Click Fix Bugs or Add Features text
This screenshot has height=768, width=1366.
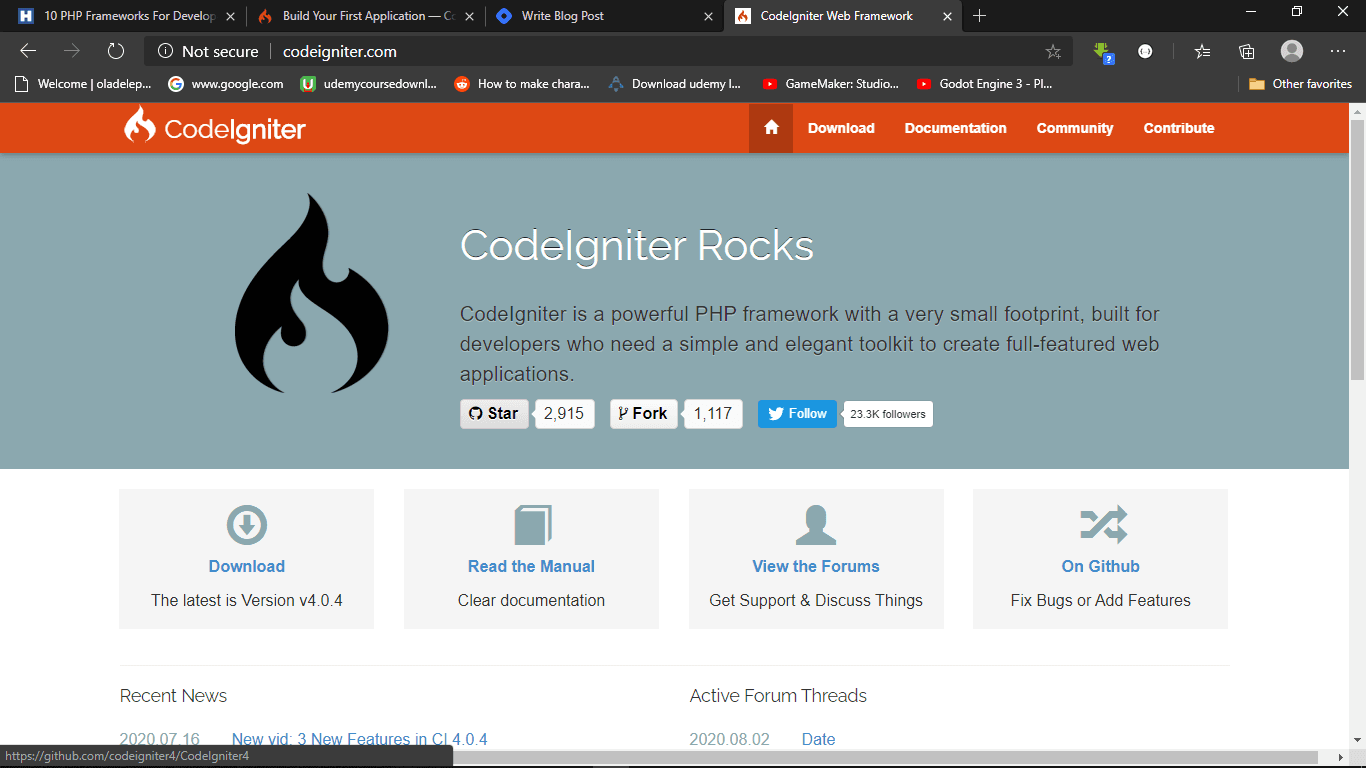tap(1100, 601)
